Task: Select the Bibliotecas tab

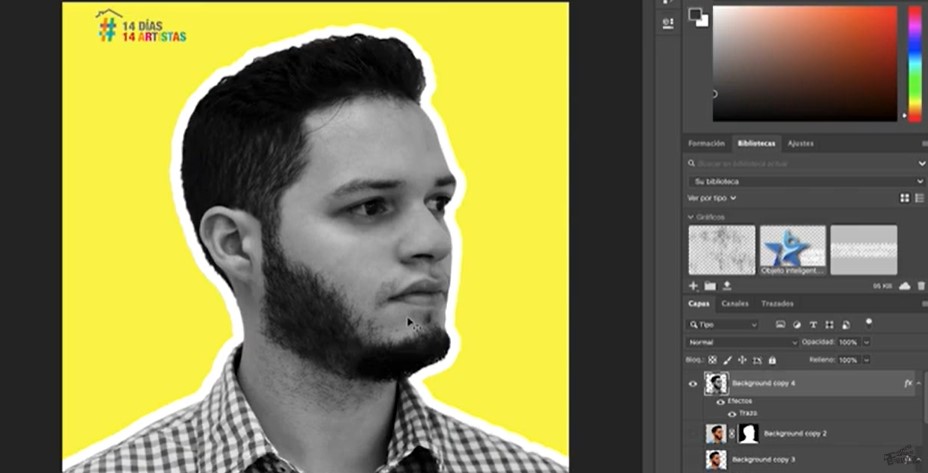Action: coord(756,143)
